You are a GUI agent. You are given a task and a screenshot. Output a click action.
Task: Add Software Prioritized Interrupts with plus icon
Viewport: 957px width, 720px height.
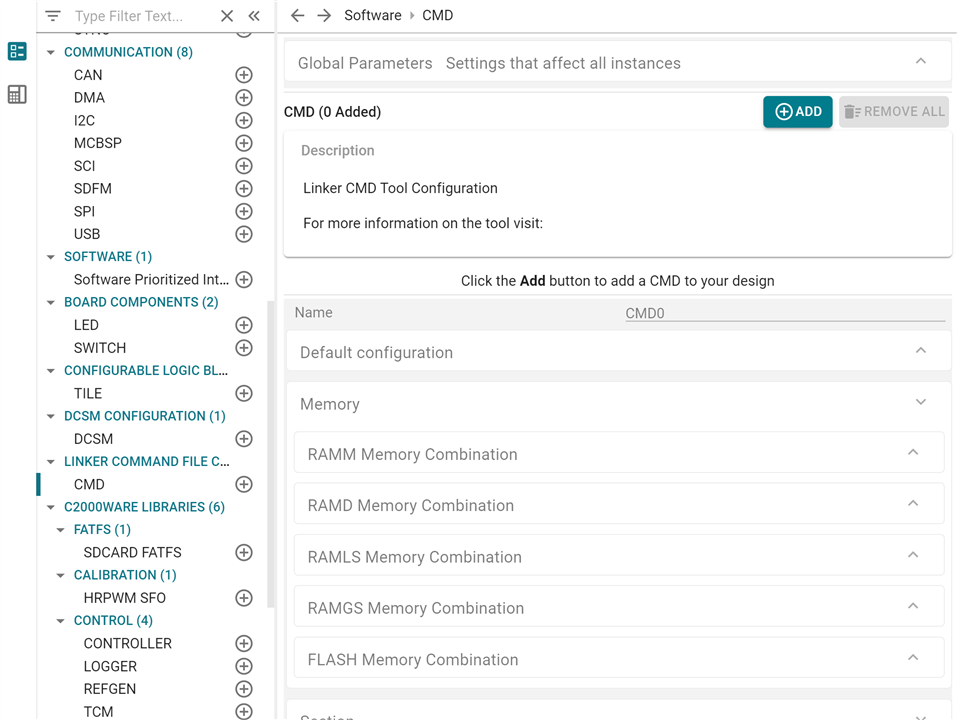click(244, 279)
